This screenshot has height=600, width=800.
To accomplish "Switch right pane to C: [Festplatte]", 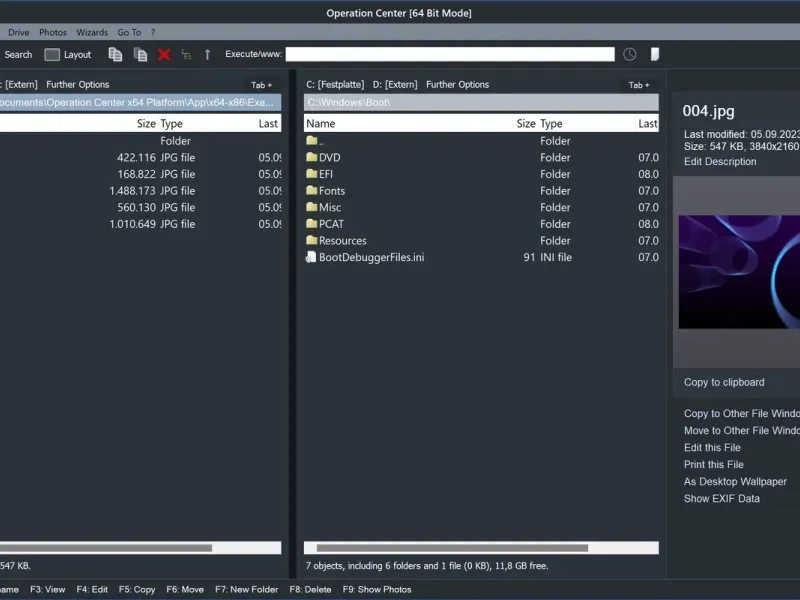I will coord(335,85).
